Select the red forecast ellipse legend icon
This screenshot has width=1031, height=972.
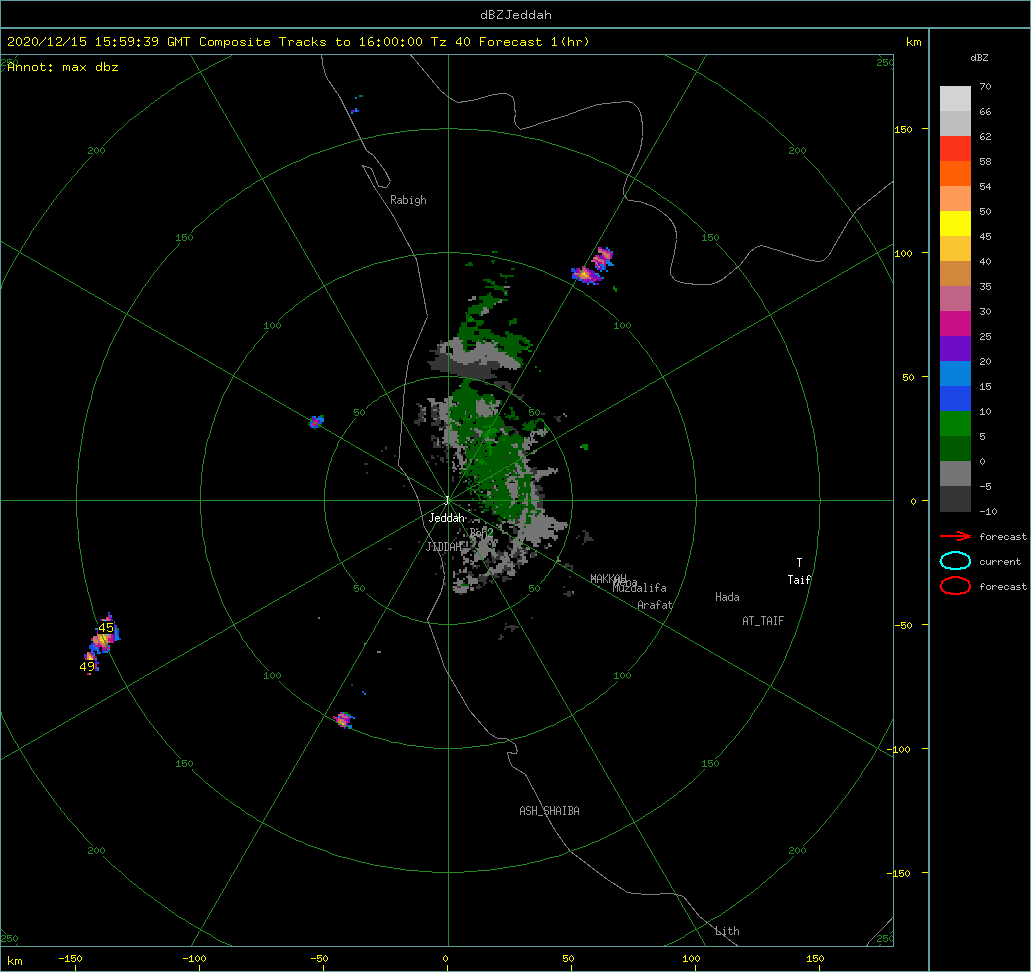click(x=955, y=586)
